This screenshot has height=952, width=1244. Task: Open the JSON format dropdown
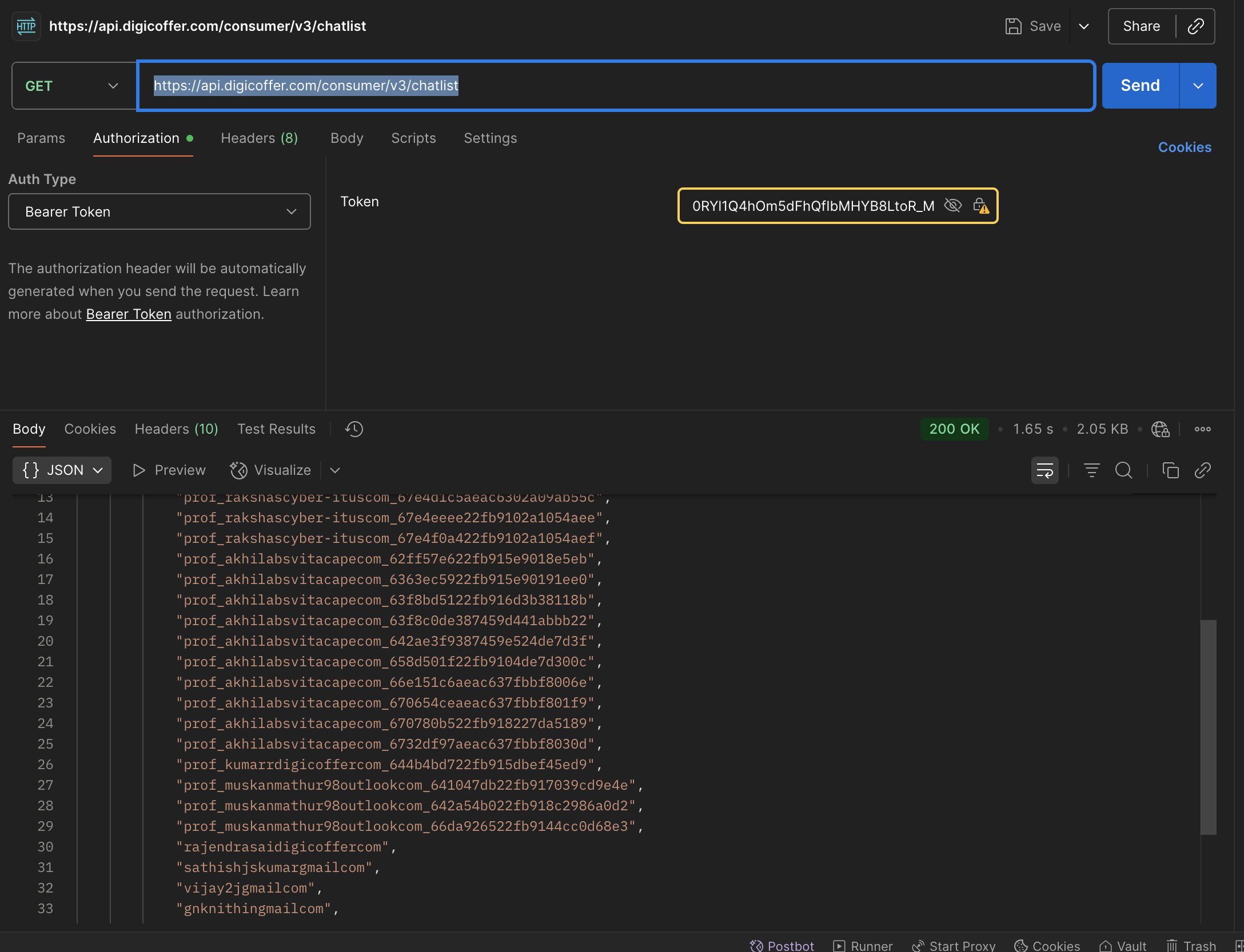62,470
